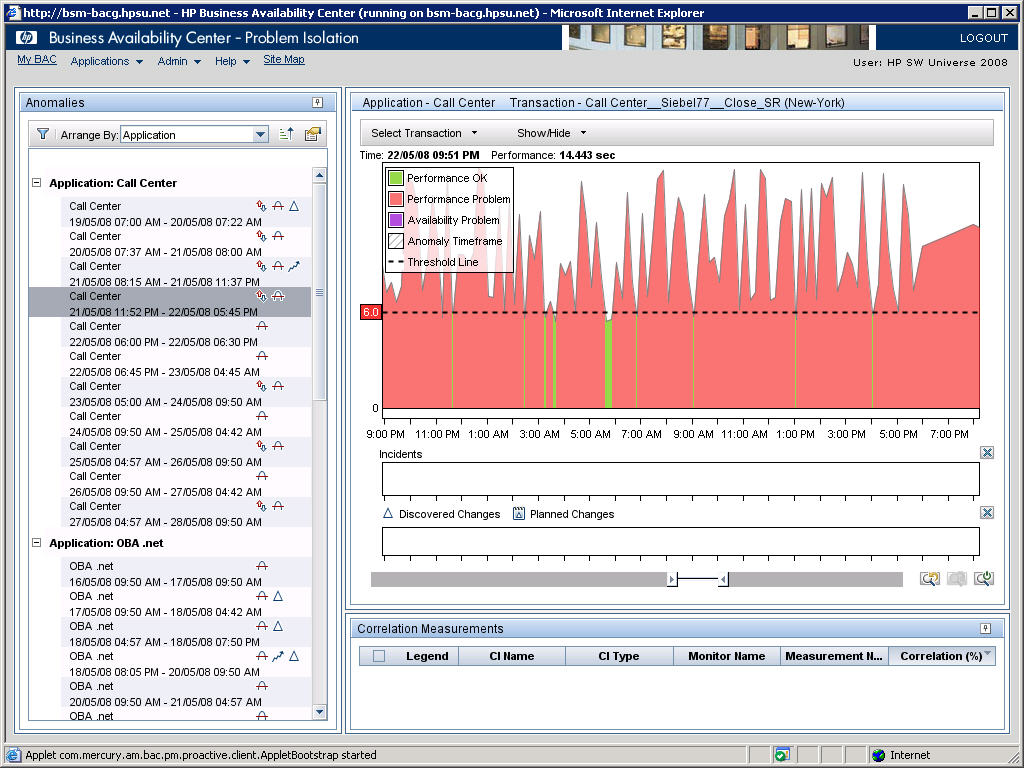
Task: Click trend chart icon on 21/05/08 08:15 AM anomaly
Action: [x=294, y=266]
